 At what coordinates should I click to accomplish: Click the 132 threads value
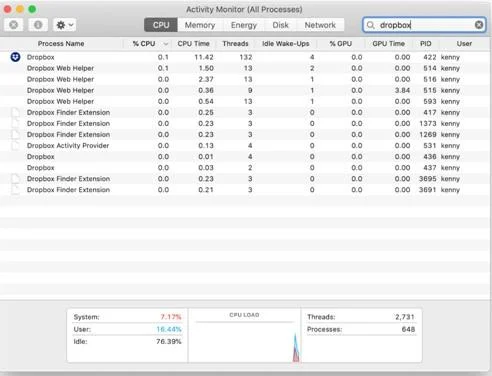point(246,57)
